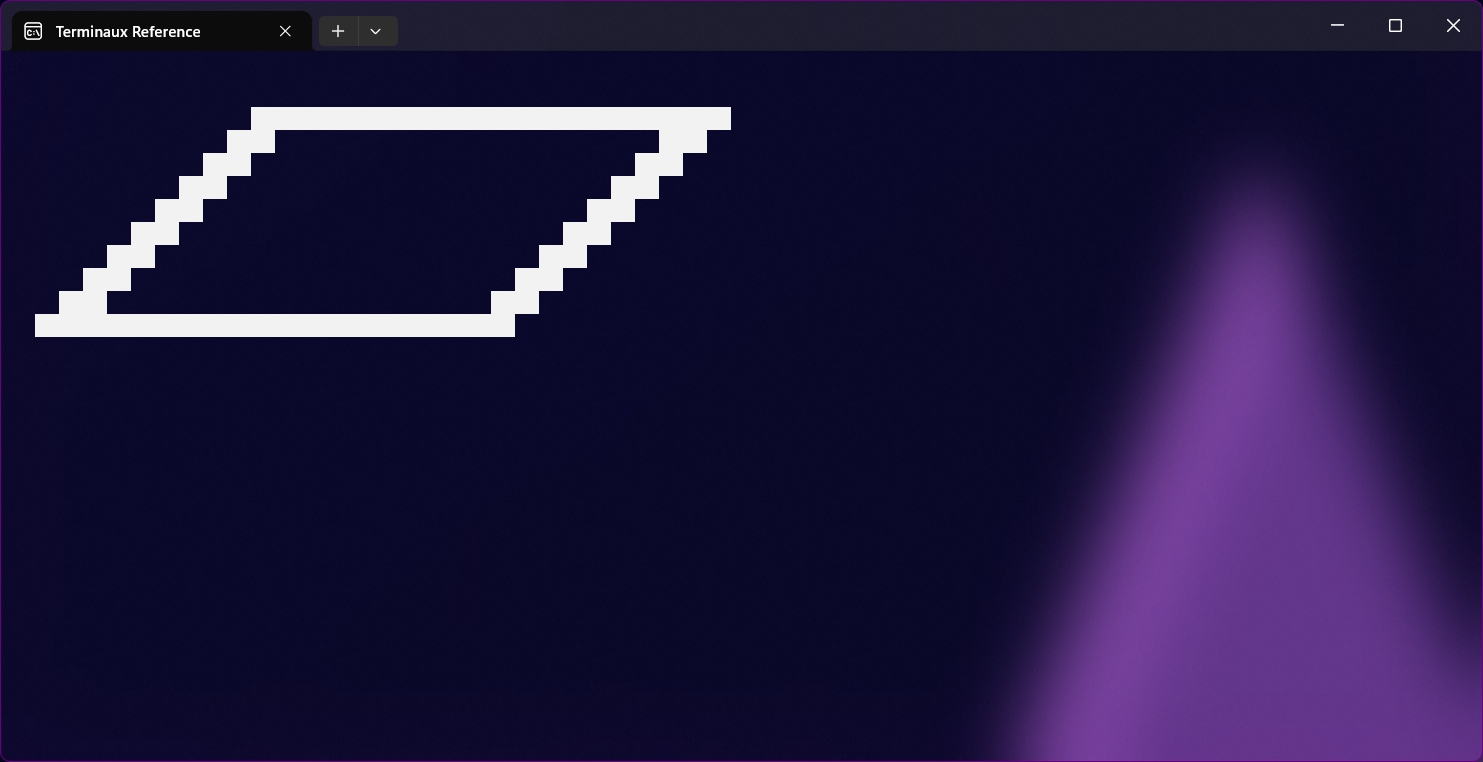1483x762 pixels.
Task: Click the top edge of the white parallelogram
Action: tap(490, 118)
